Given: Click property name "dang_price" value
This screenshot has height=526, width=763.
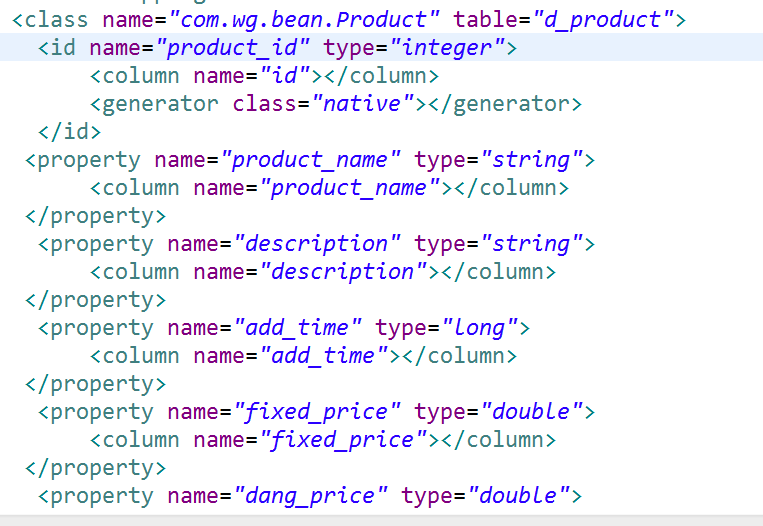Looking at the screenshot, I should pos(310,496).
